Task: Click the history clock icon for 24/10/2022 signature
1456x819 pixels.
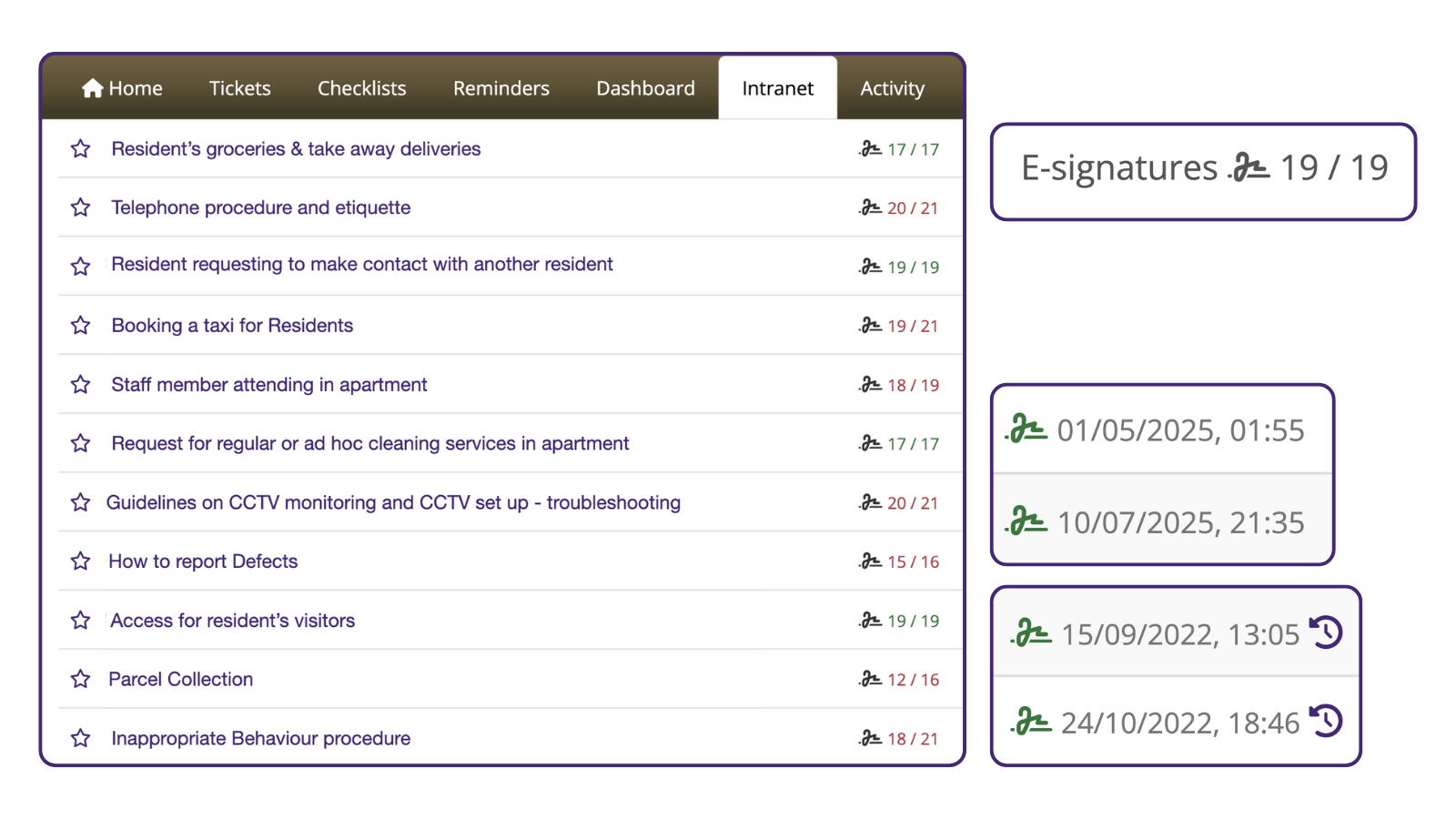Action: pos(1326,721)
